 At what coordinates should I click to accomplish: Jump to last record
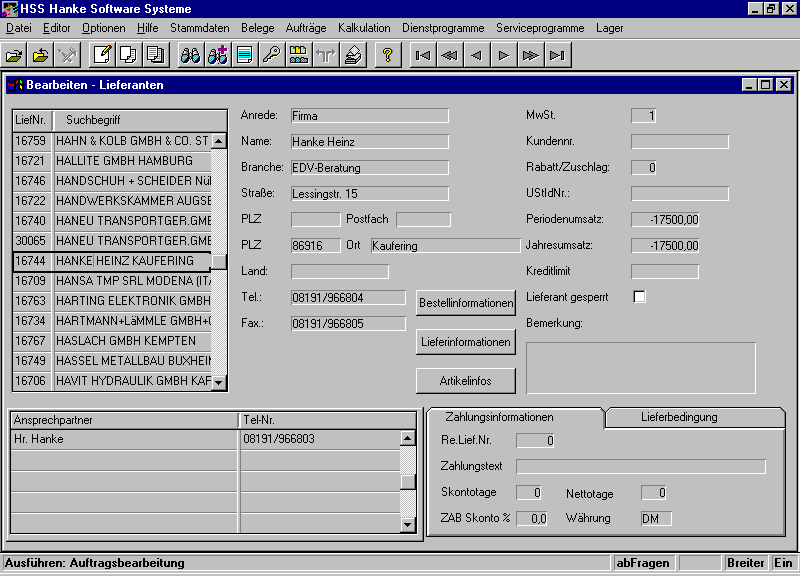tap(558, 55)
